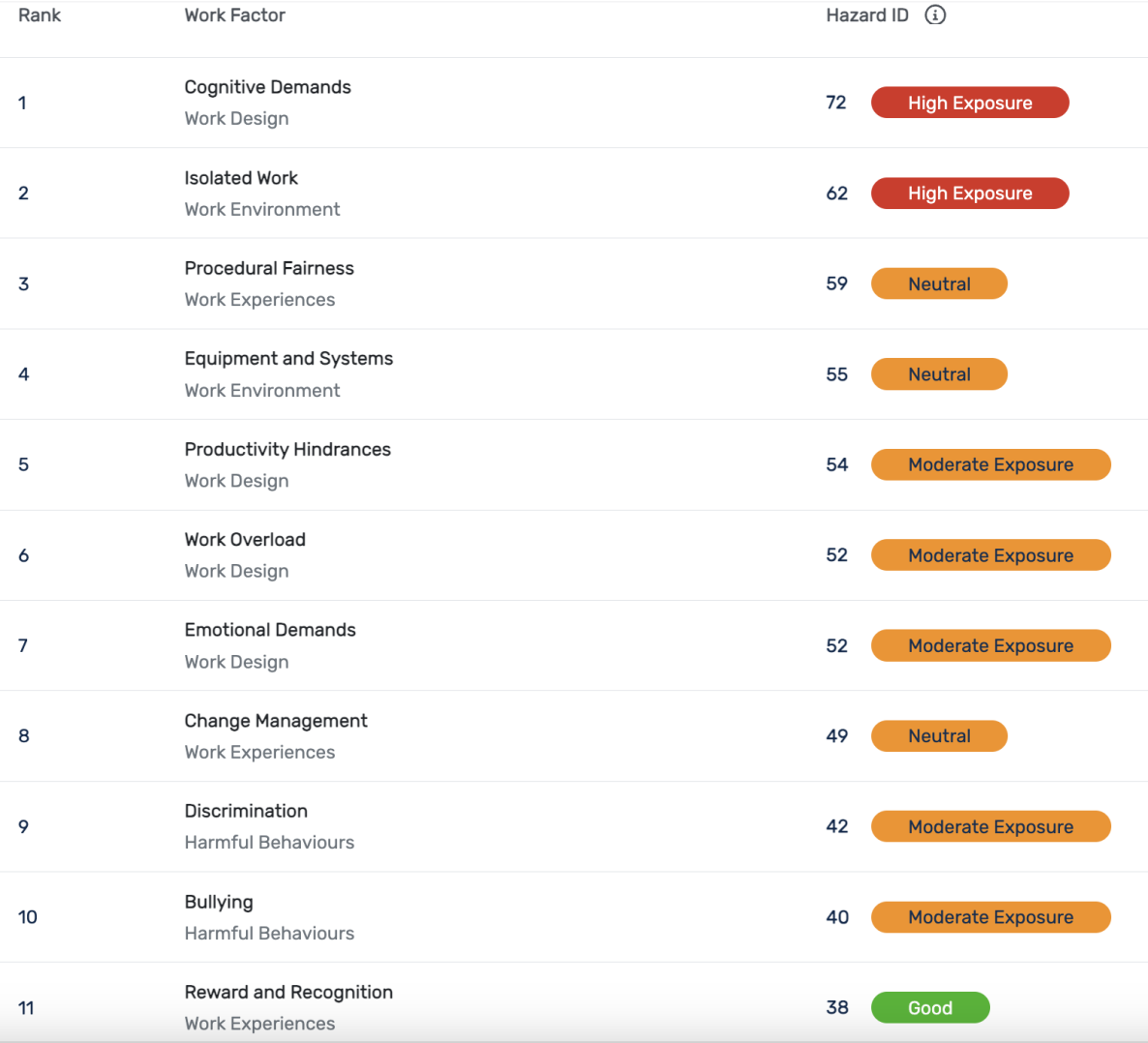Open the Cognitive Demands work factor
This screenshot has height=1043, width=1148.
[267, 87]
